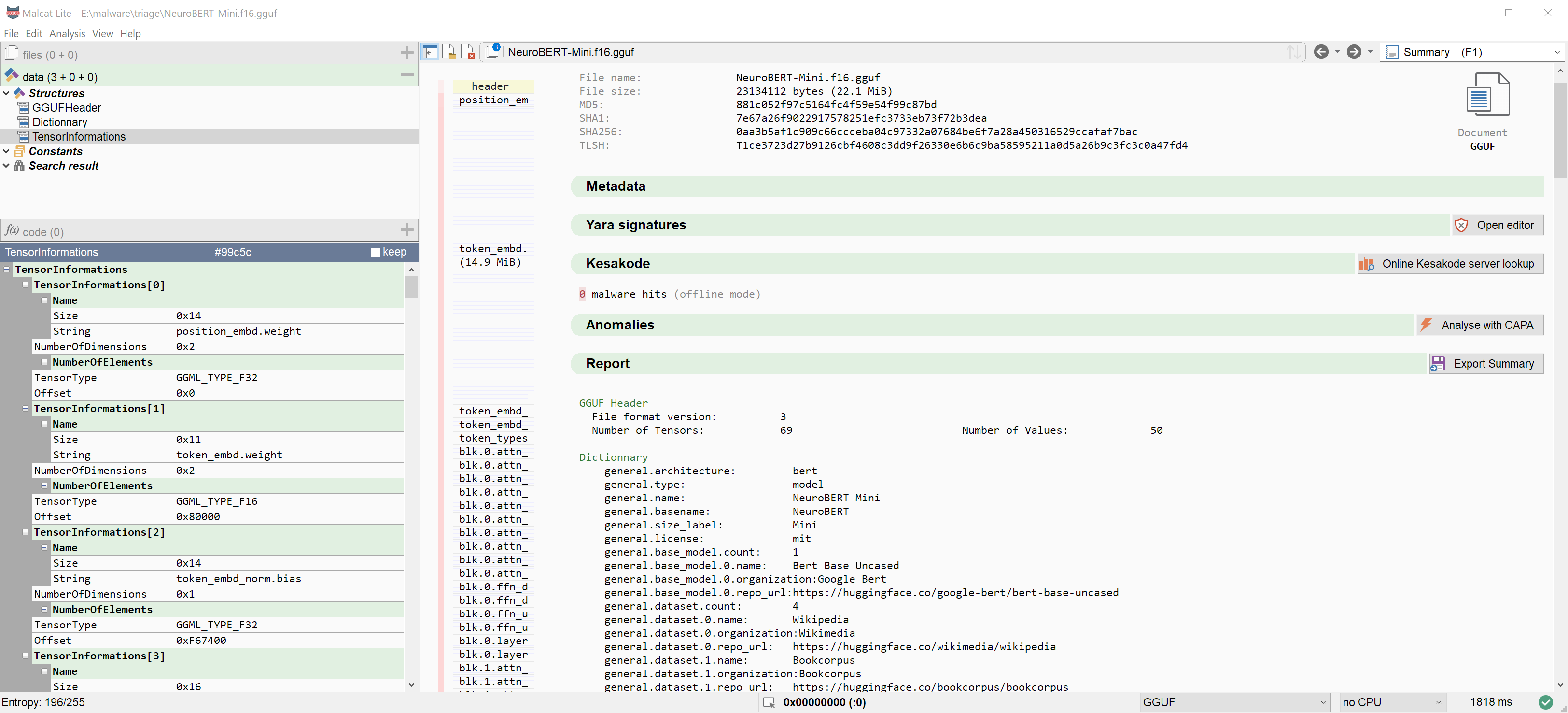Select the Dictionnary structure icon
This screenshot has height=713, width=1568.
[24, 122]
